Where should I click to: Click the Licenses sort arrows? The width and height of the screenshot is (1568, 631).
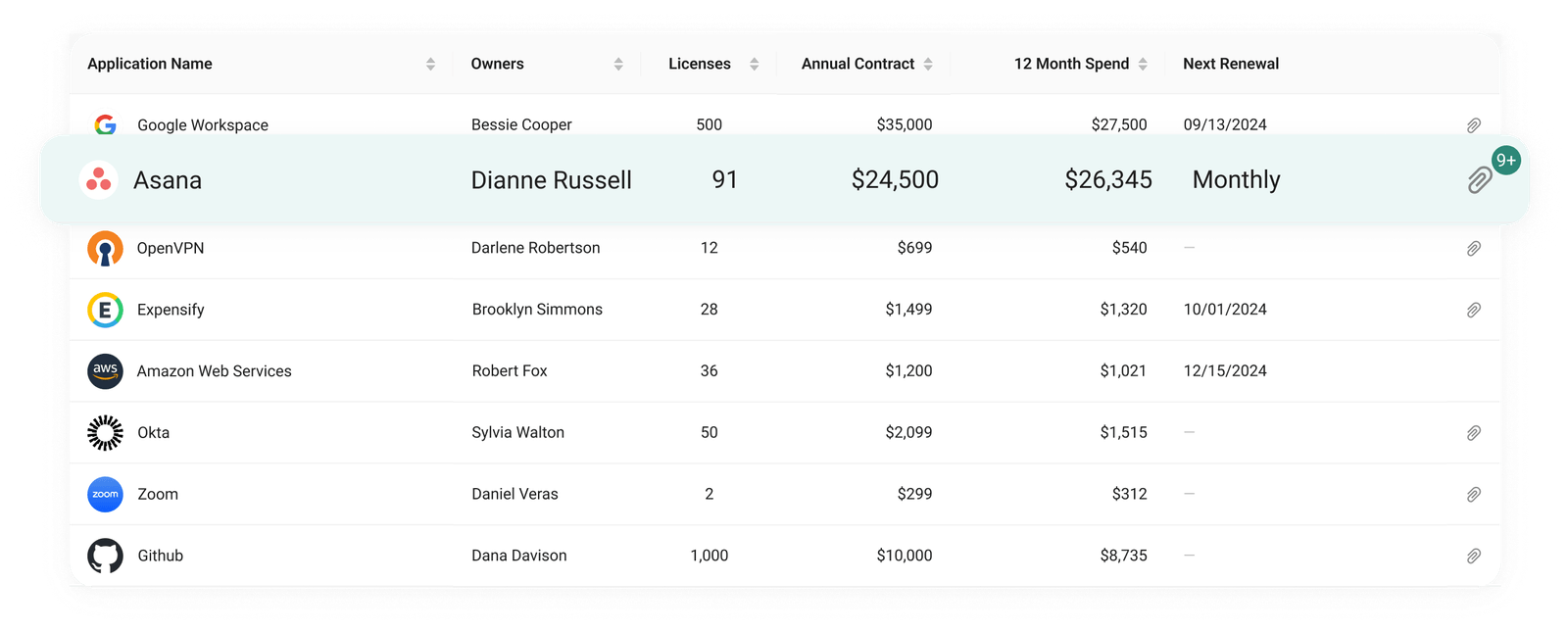(x=753, y=64)
